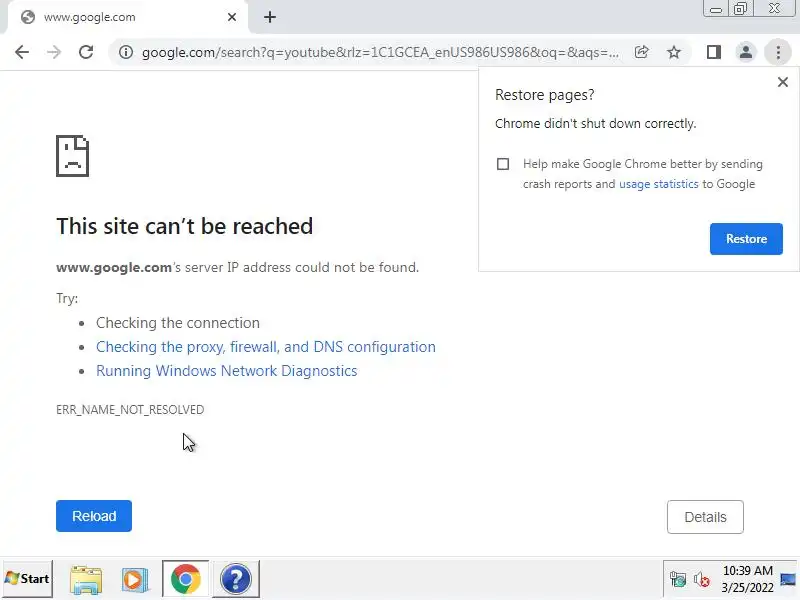Screen dimensions: 800x600
Task: Switch to Chrome in the taskbar
Action: (186, 579)
